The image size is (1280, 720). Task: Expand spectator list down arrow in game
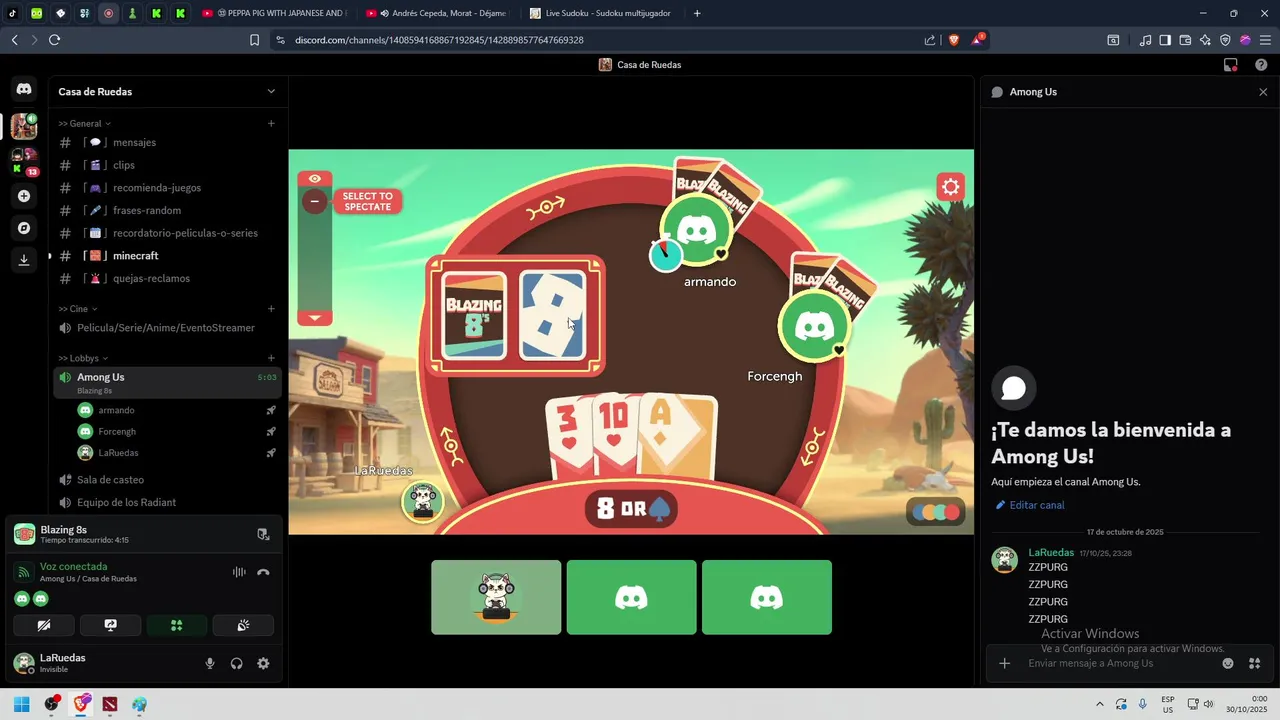315,317
